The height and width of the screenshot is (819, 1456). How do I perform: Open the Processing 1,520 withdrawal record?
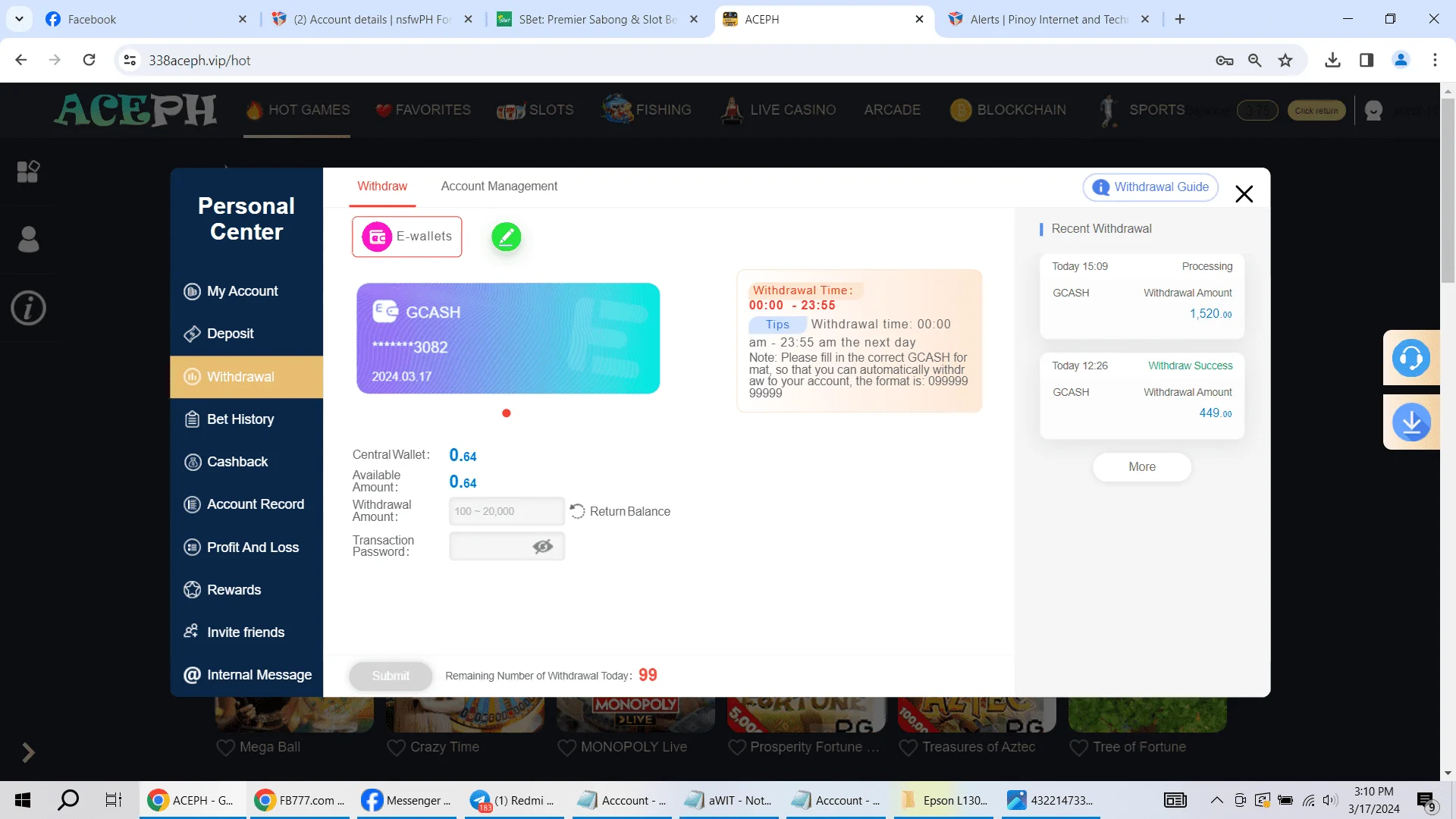pyautogui.click(x=1142, y=296)
